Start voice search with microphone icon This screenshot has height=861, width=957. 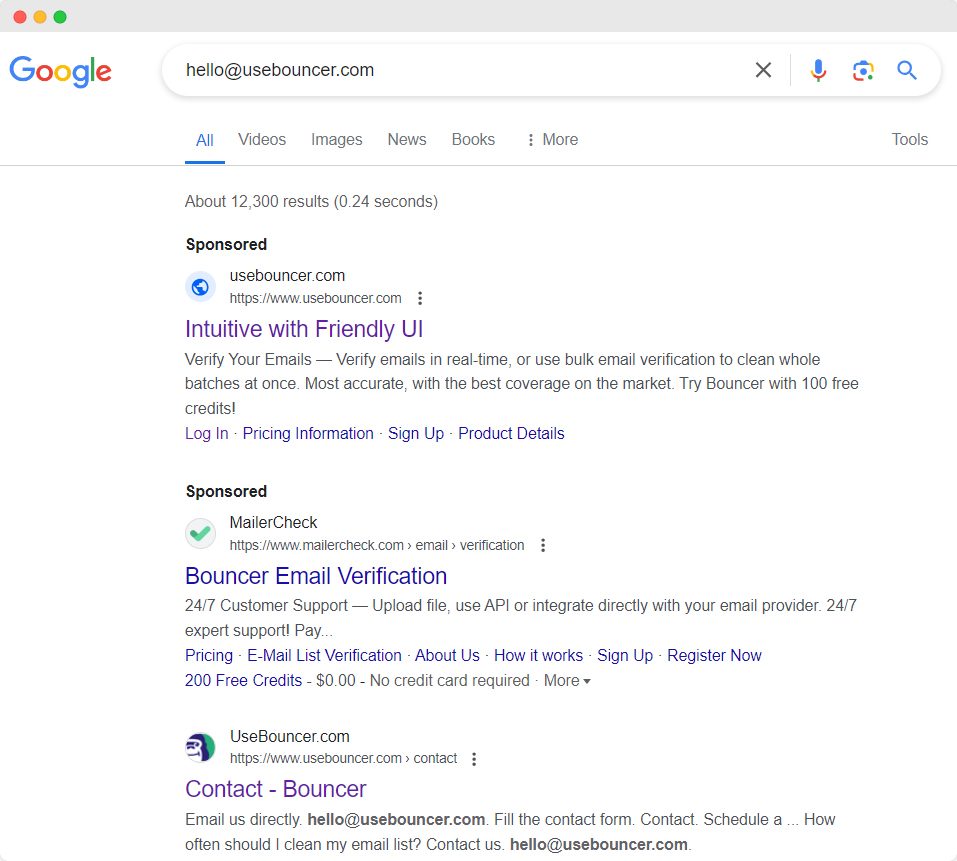pyautogui.click(x=818, y=70)
